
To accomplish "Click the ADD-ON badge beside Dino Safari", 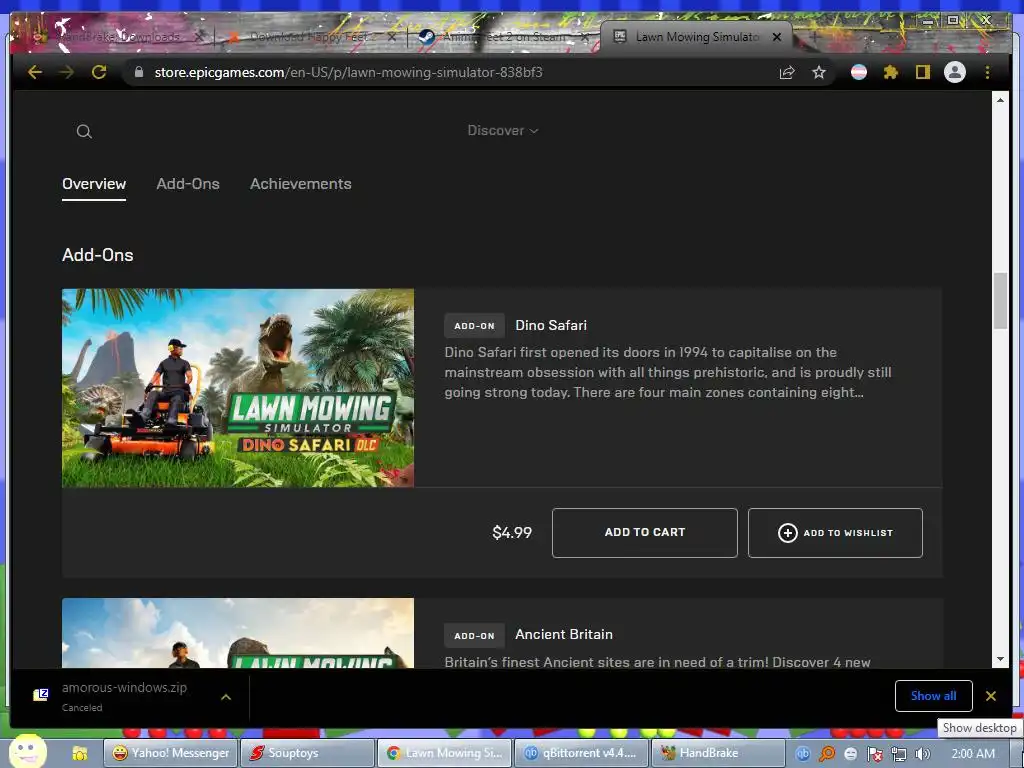I will click(x=474, y=326).
